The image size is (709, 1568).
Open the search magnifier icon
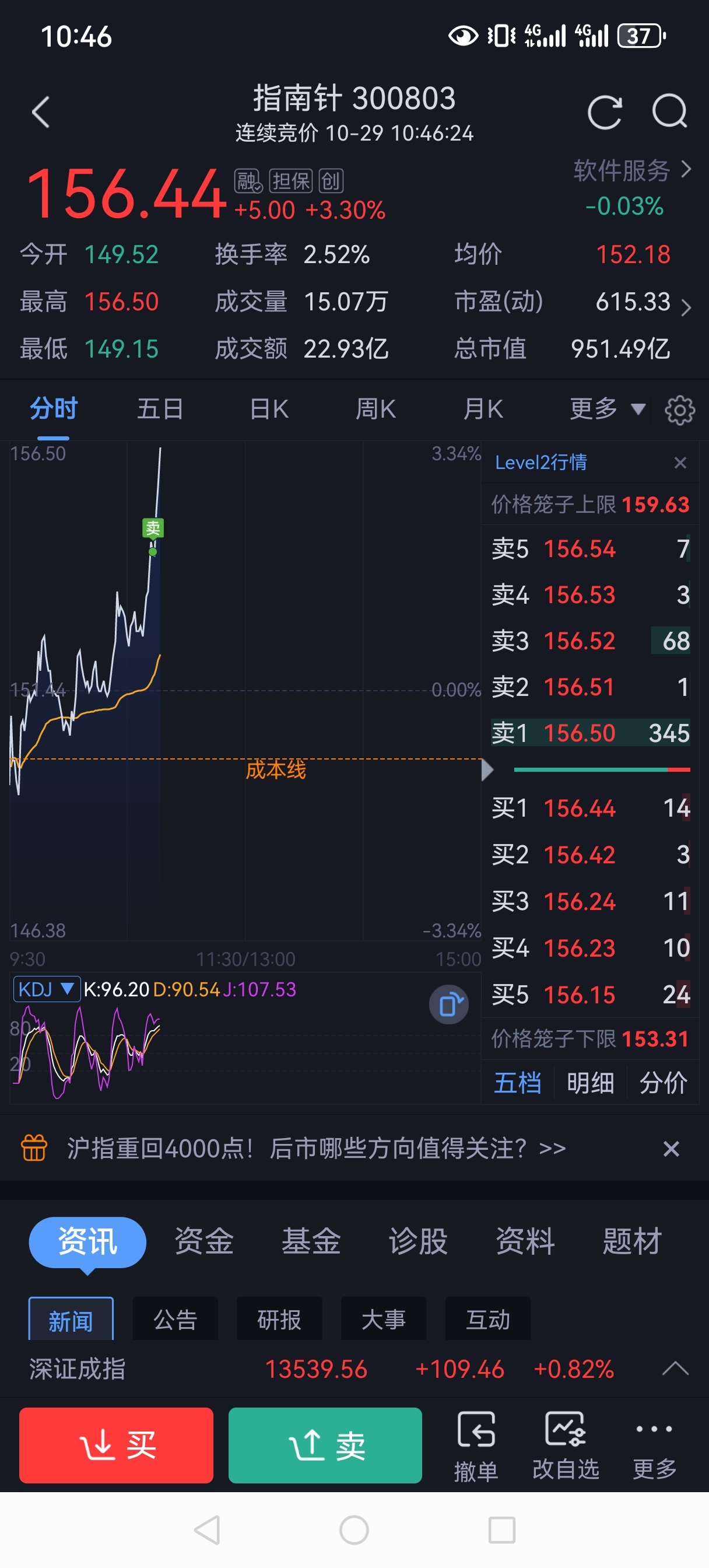coord(670,111)
